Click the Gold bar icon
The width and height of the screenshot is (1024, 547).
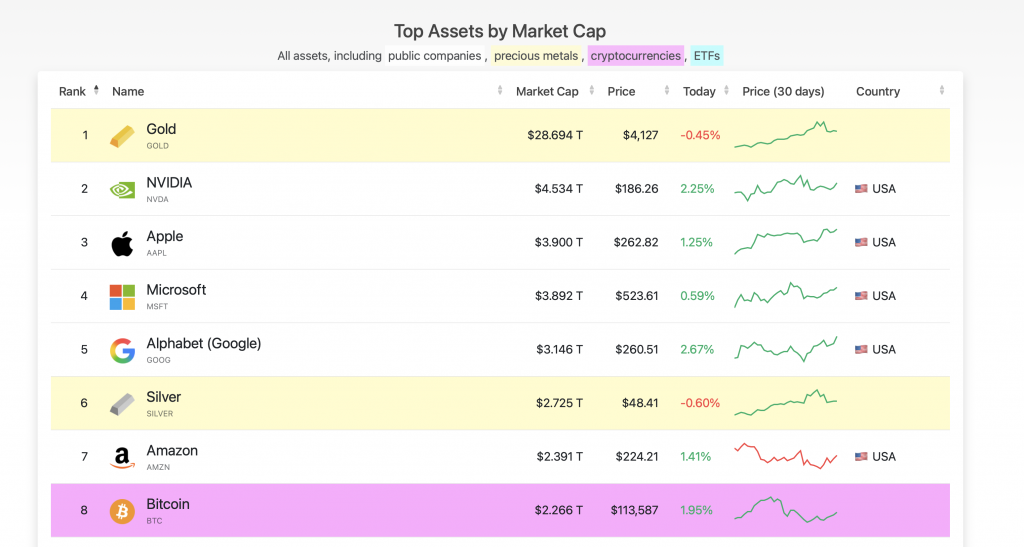point(122,136)
